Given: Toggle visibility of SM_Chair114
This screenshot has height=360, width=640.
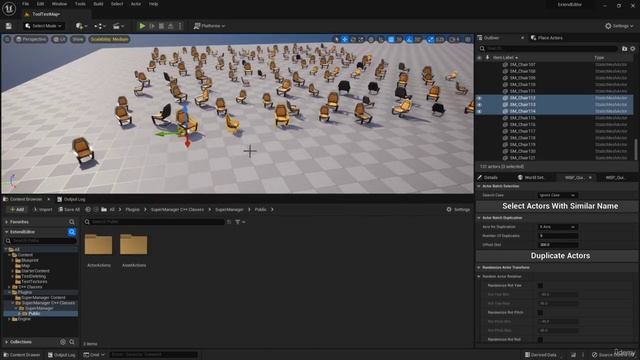Looking at the screenshot, I should [x=480, y=111].
